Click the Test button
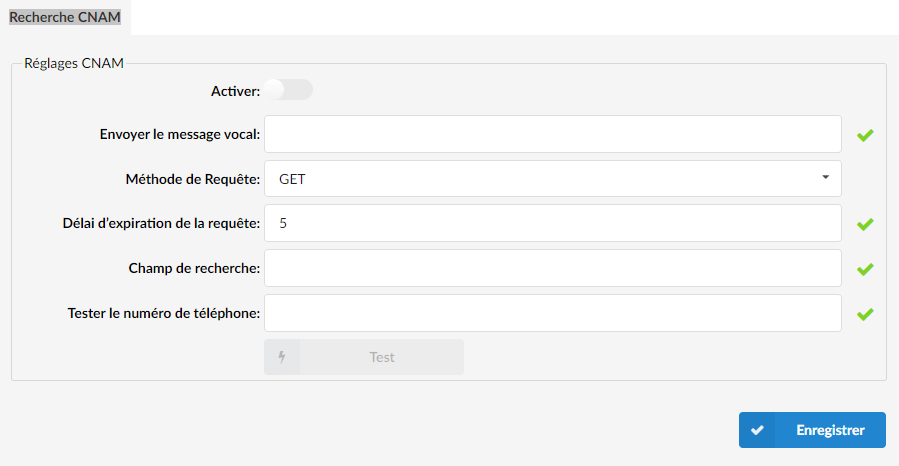Viewport: 899px width, 466px height. pos(364,357)
